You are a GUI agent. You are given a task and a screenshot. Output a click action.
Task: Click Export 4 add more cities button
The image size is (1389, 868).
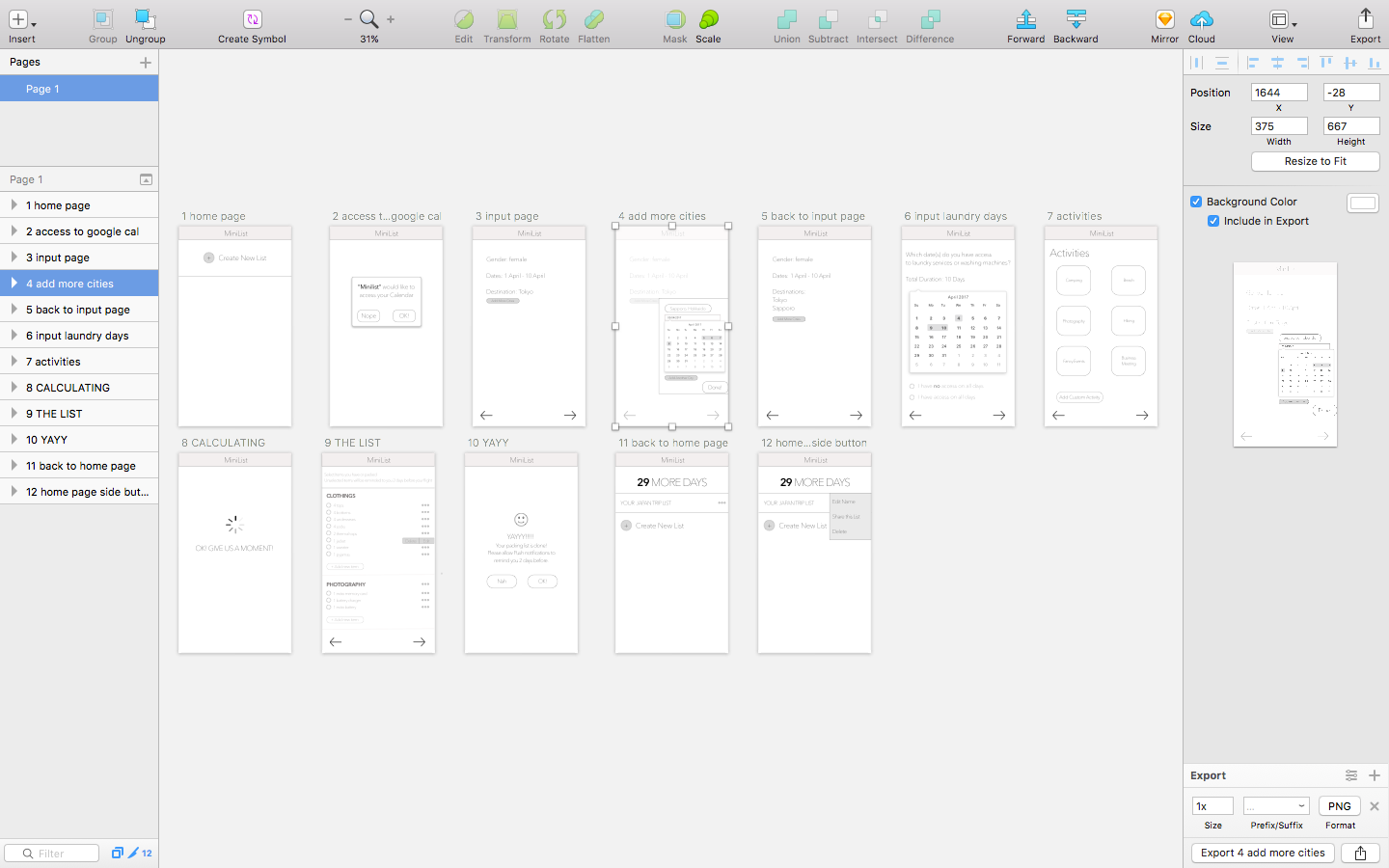(x=1262, y=853)
